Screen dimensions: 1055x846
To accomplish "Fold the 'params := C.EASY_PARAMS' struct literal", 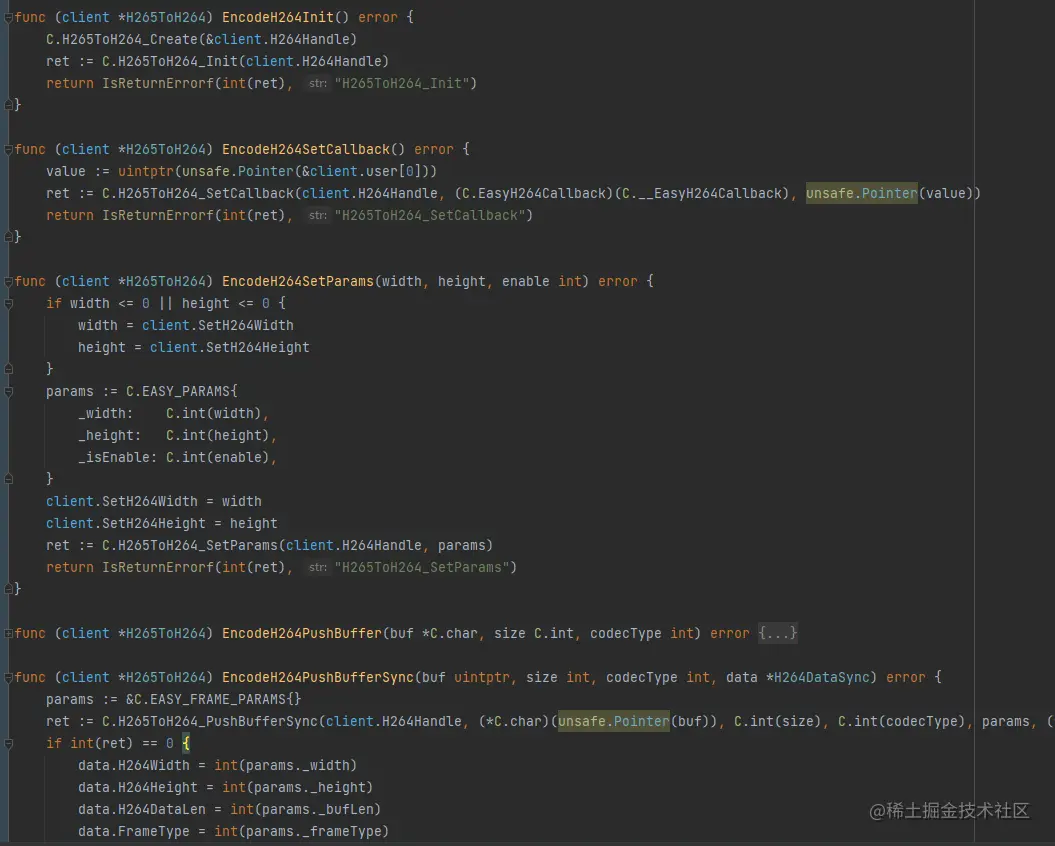I will tap(8, 392).
